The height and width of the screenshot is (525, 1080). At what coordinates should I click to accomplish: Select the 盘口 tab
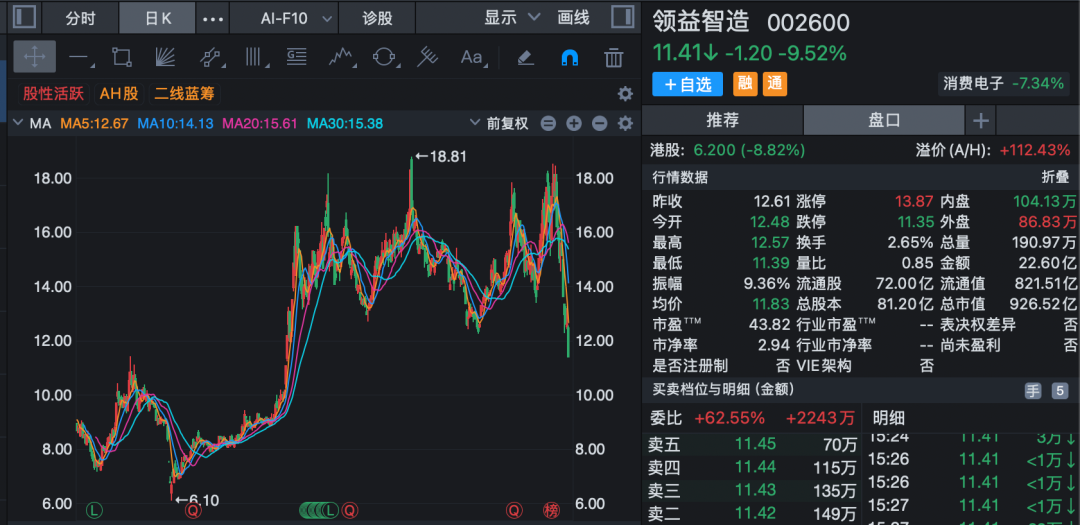[884, 121]
